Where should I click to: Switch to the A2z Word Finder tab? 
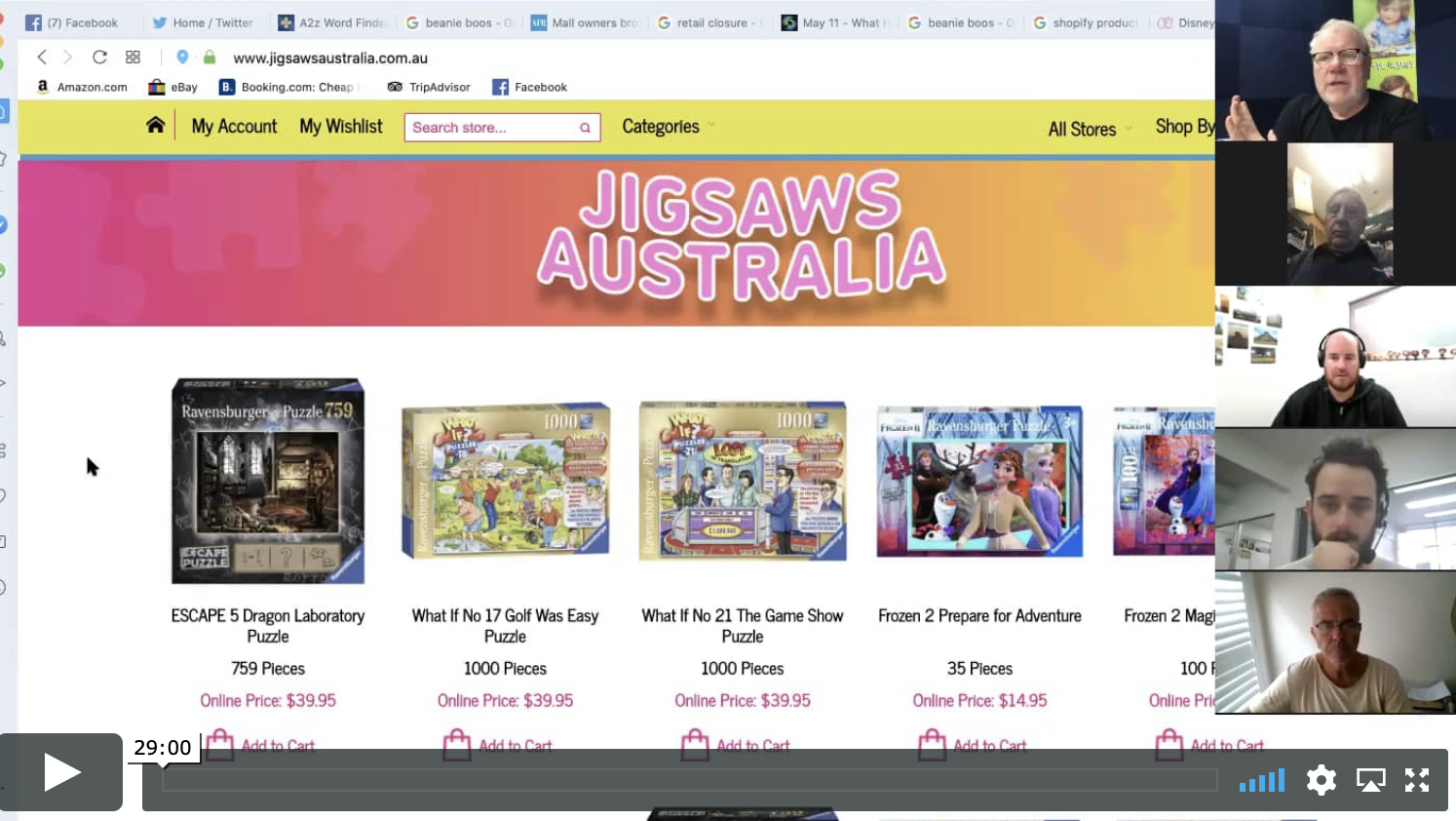click(331, 22)
